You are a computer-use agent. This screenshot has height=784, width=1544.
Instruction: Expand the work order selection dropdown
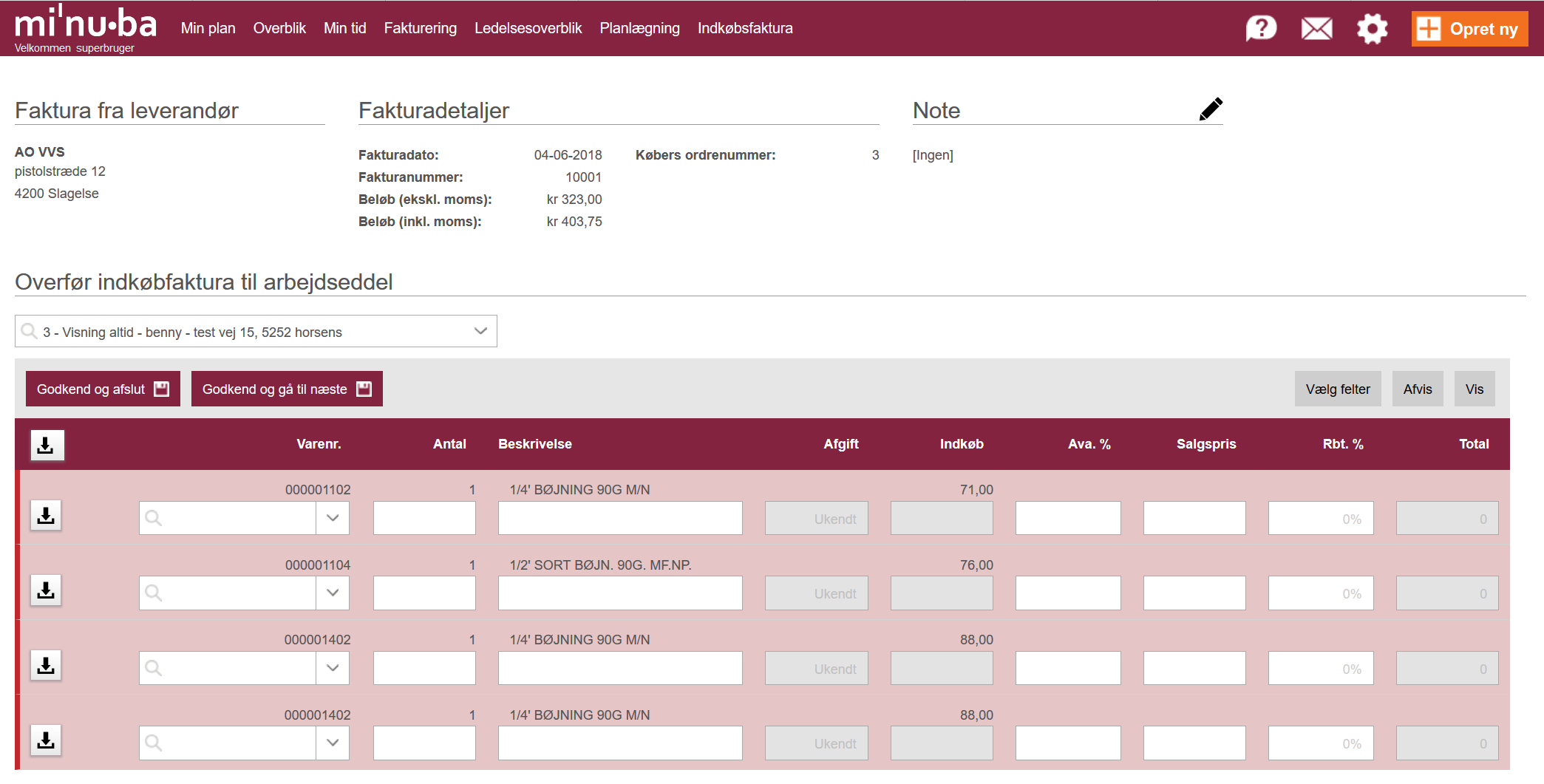[x=480, y=331]
